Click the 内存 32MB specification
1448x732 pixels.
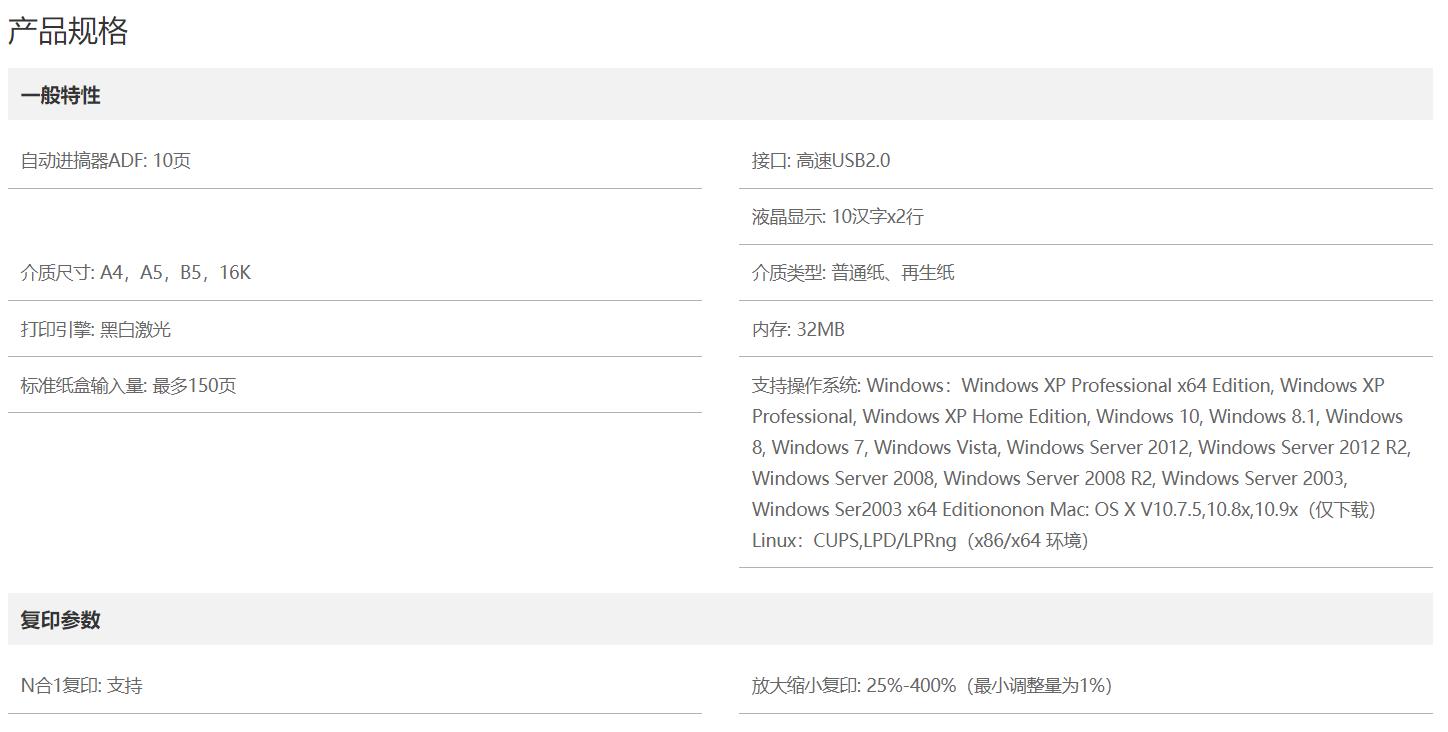coord(797,330)
